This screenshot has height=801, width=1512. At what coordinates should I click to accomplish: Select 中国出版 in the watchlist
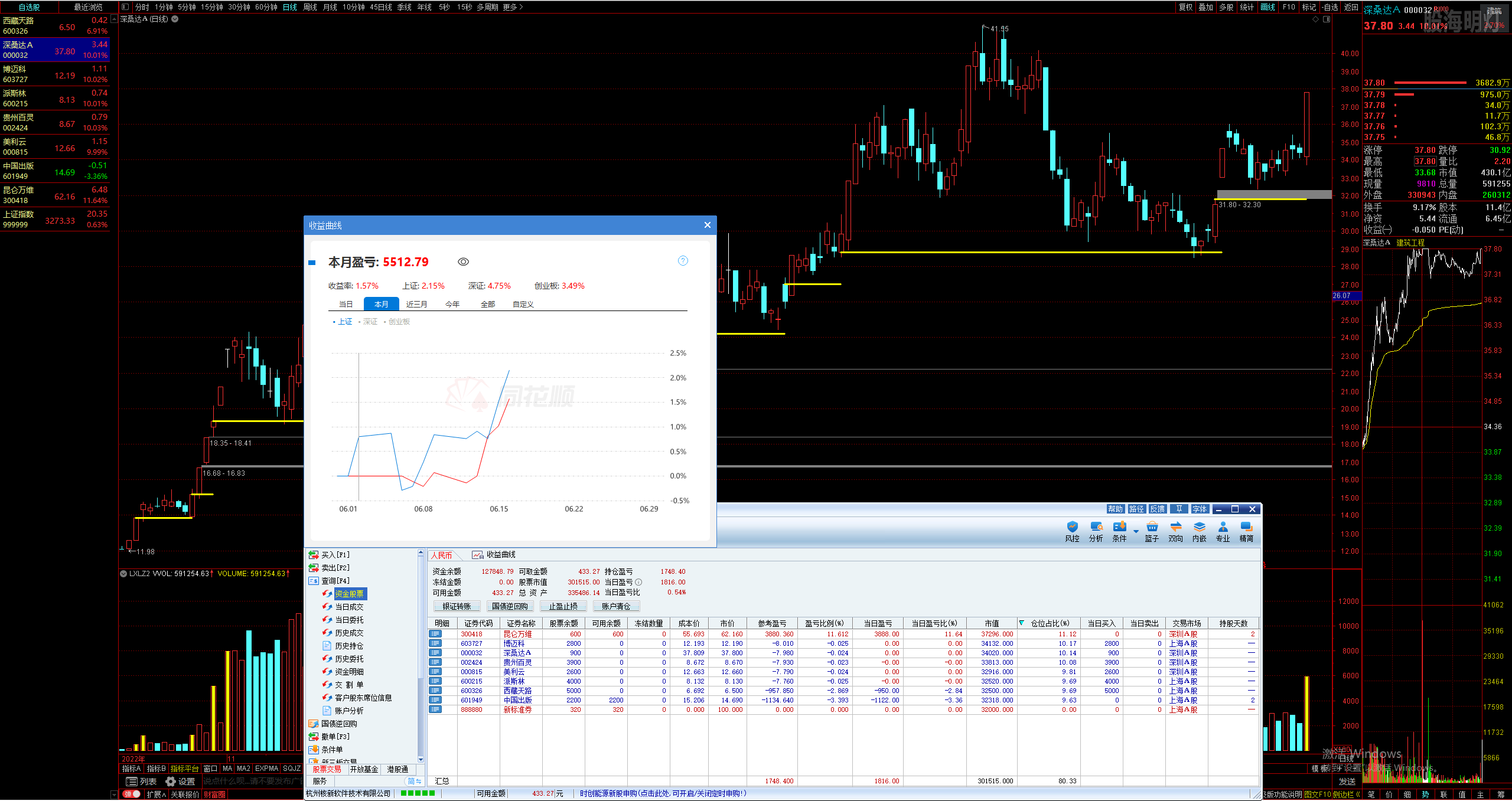coord(55,171)
